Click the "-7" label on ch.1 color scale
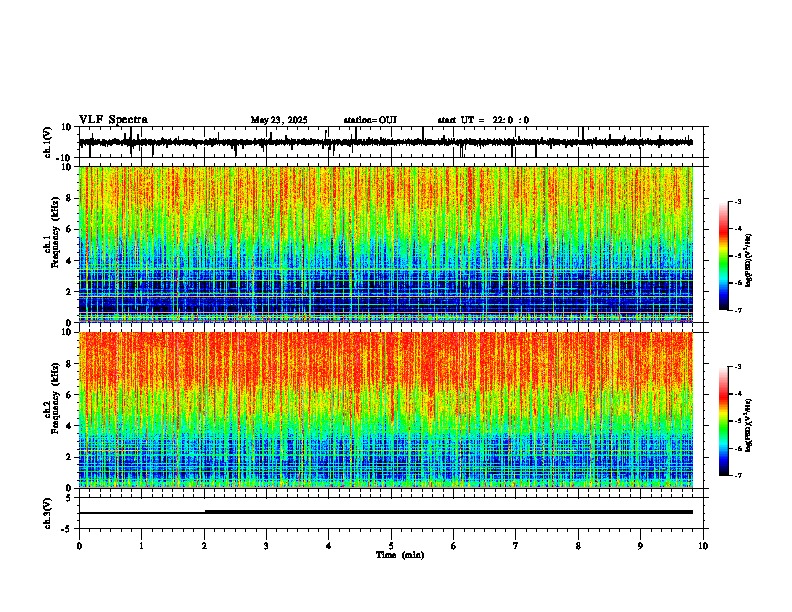 737,310
